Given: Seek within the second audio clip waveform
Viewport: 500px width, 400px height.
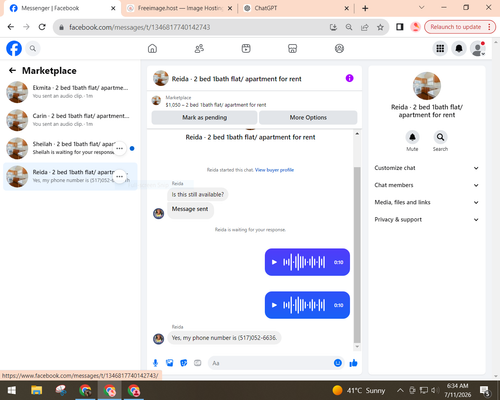Looking at the screenshot, I should [x=304, y=305].
